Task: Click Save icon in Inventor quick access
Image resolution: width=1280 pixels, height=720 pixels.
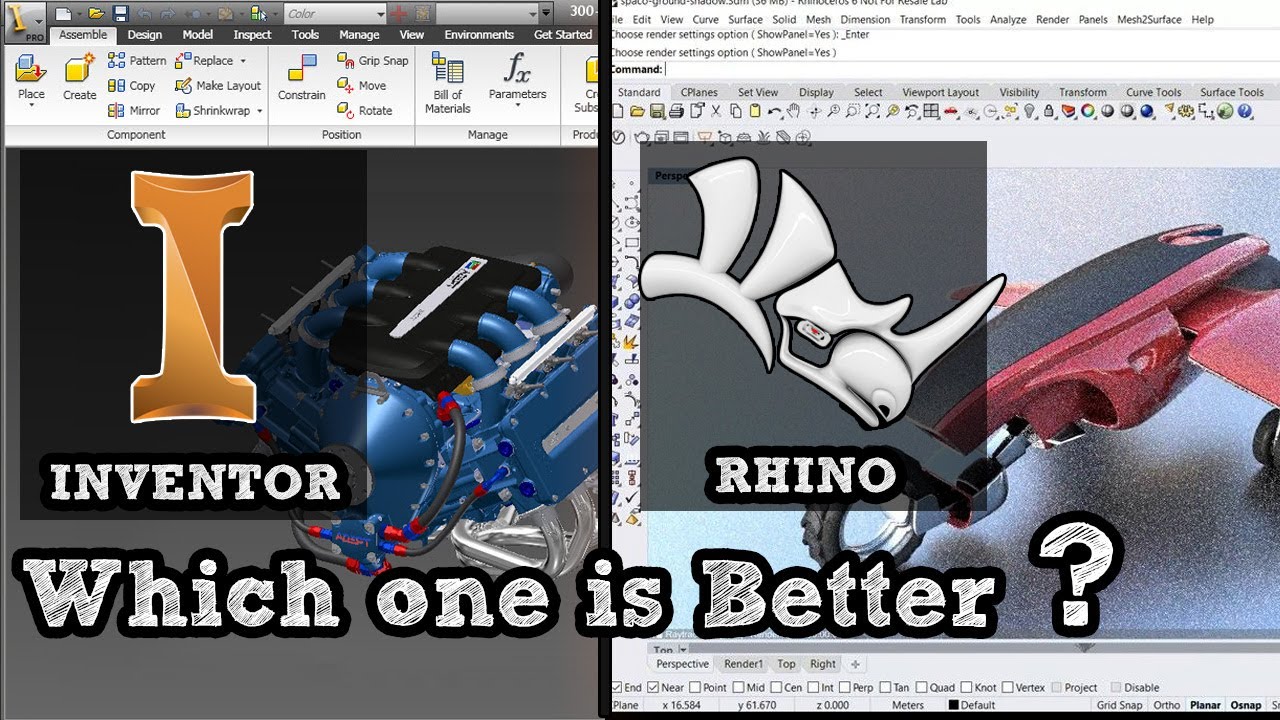Action: coord(120,13)
